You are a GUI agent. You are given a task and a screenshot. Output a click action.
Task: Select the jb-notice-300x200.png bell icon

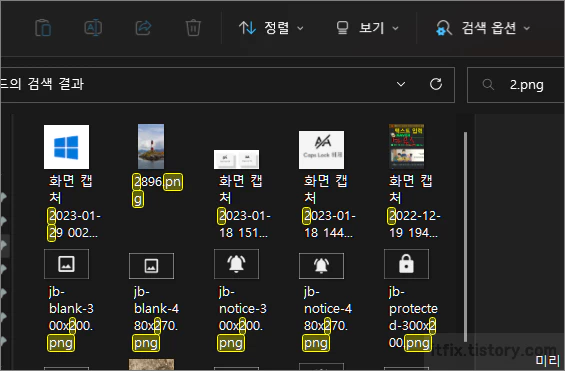tap(236, 264)
